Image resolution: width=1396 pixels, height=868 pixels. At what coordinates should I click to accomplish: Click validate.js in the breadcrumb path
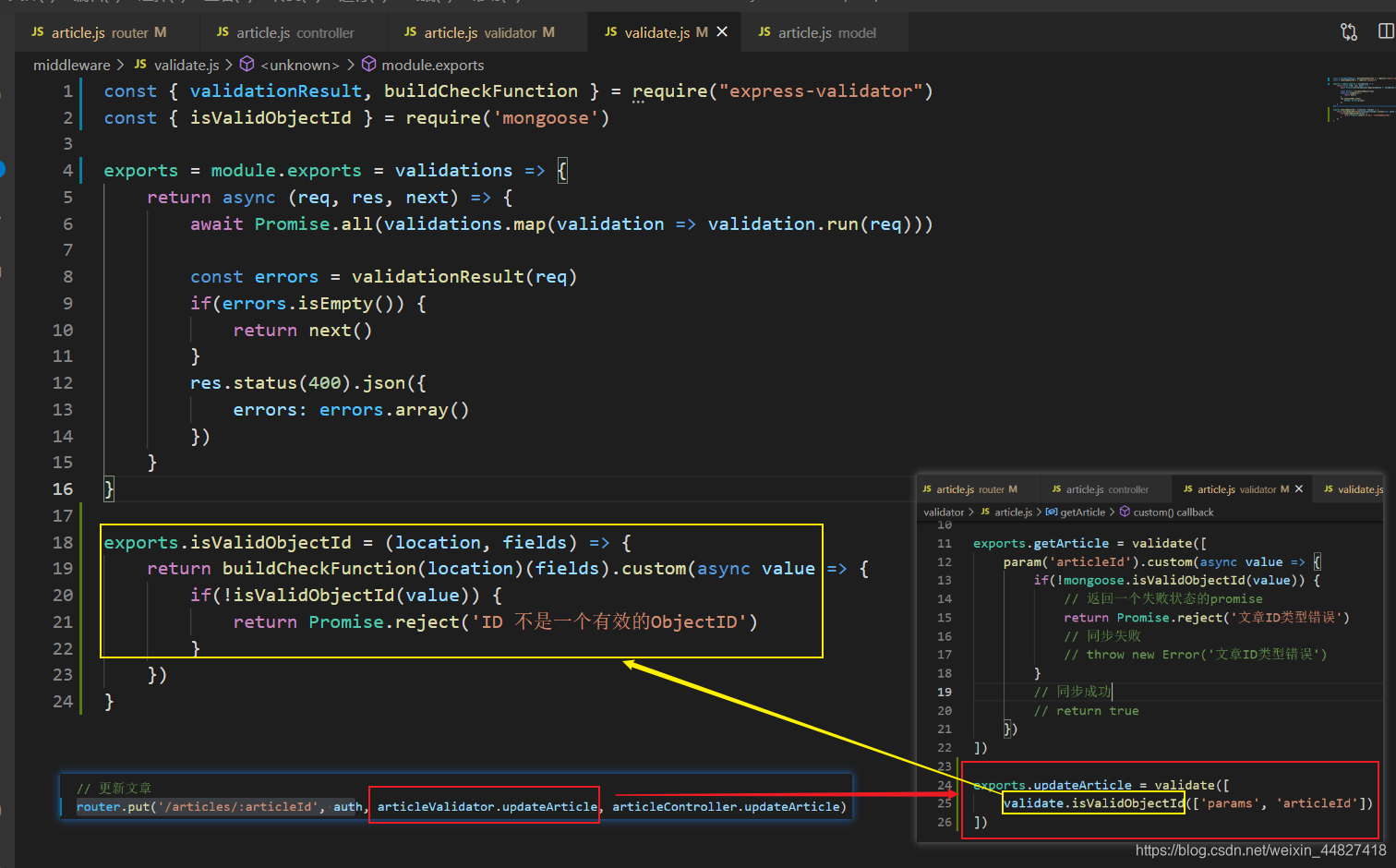click(x=187, y=65)
